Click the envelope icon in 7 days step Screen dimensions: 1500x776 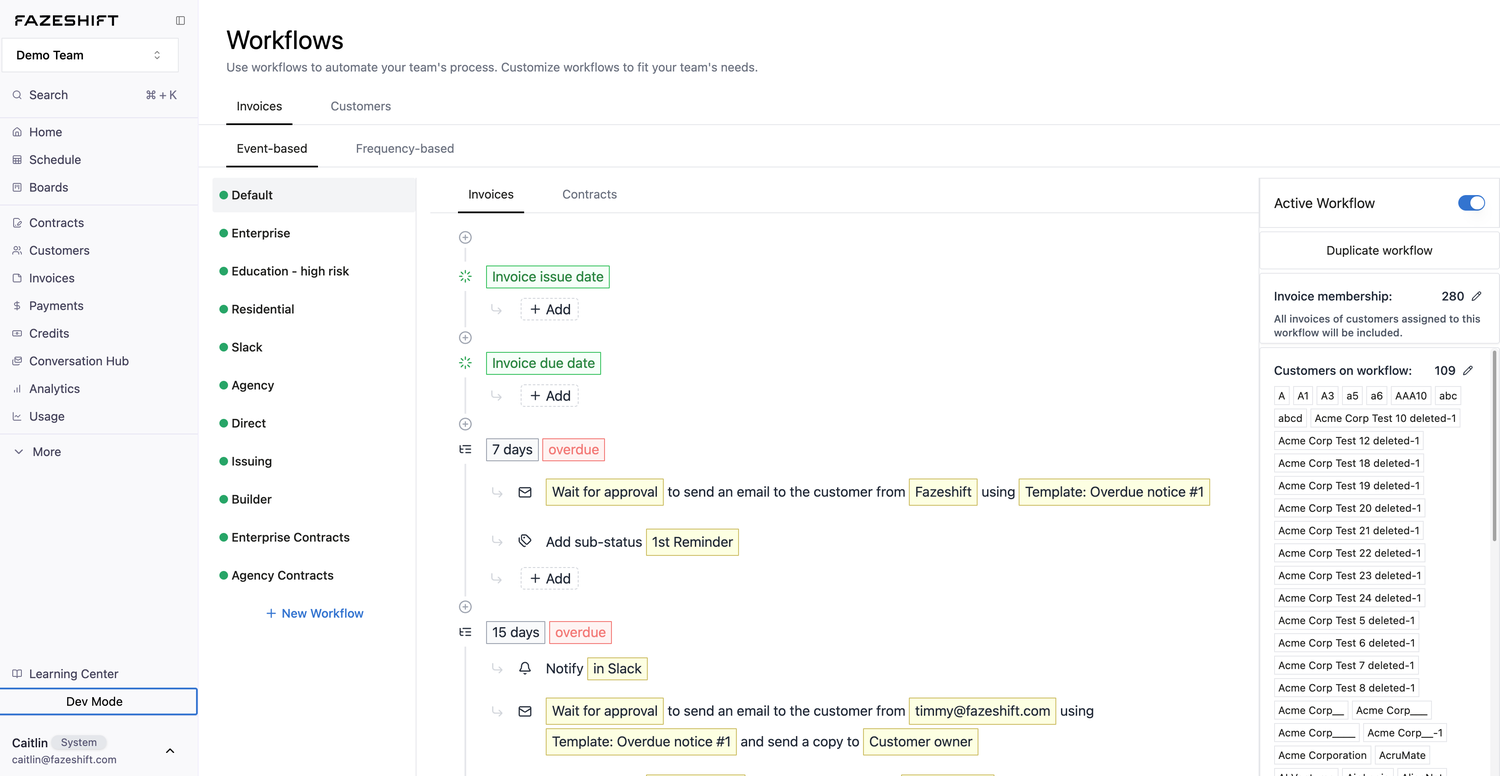coord(525,492)
